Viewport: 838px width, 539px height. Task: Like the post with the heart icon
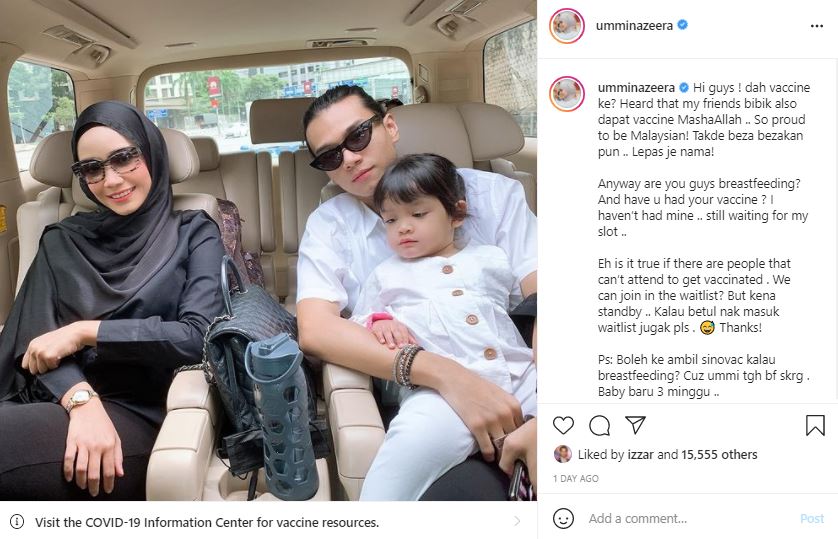coord(563,425)
